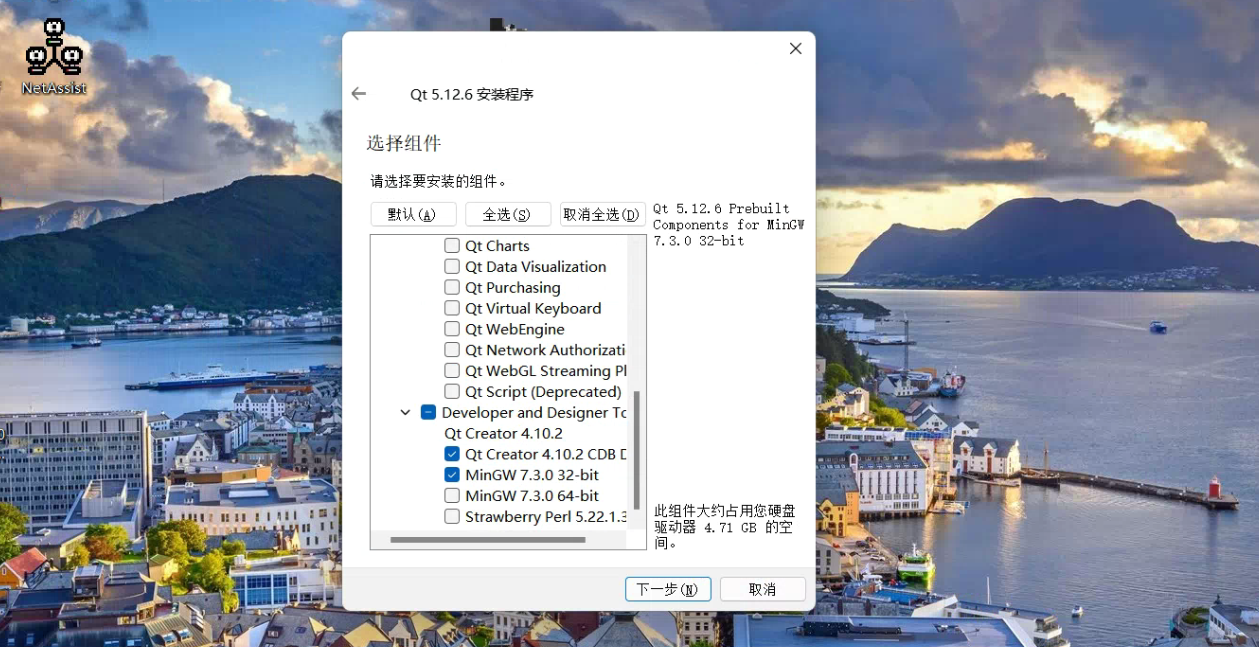
Task: Enable the Qt Charts checkbox
Action: pos(452,246)
